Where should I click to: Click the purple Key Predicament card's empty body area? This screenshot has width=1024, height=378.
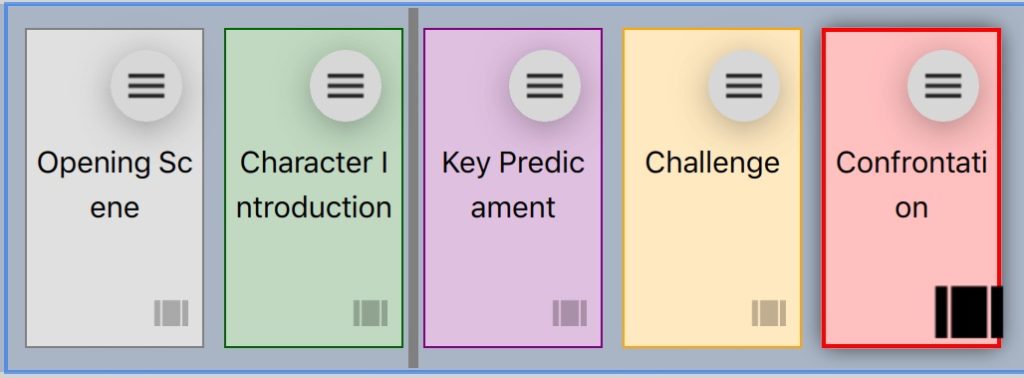(513, 261)
